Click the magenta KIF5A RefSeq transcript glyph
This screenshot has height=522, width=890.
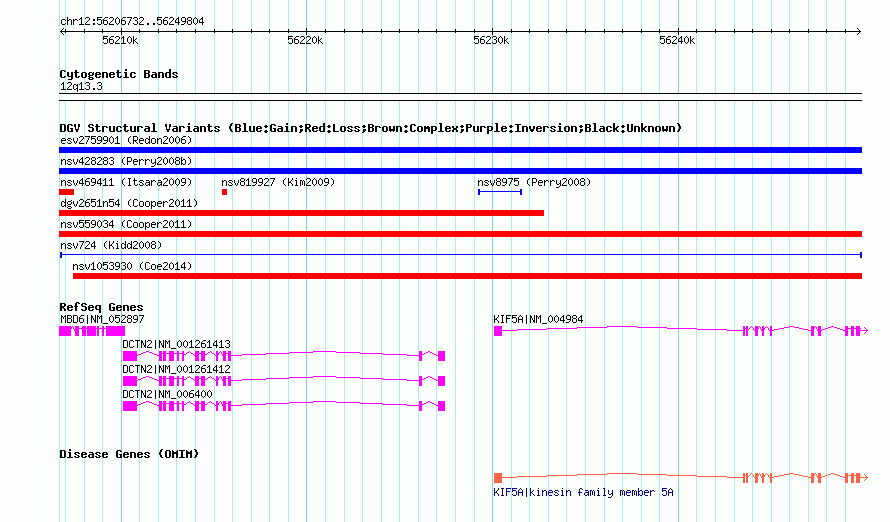(681, 331)
